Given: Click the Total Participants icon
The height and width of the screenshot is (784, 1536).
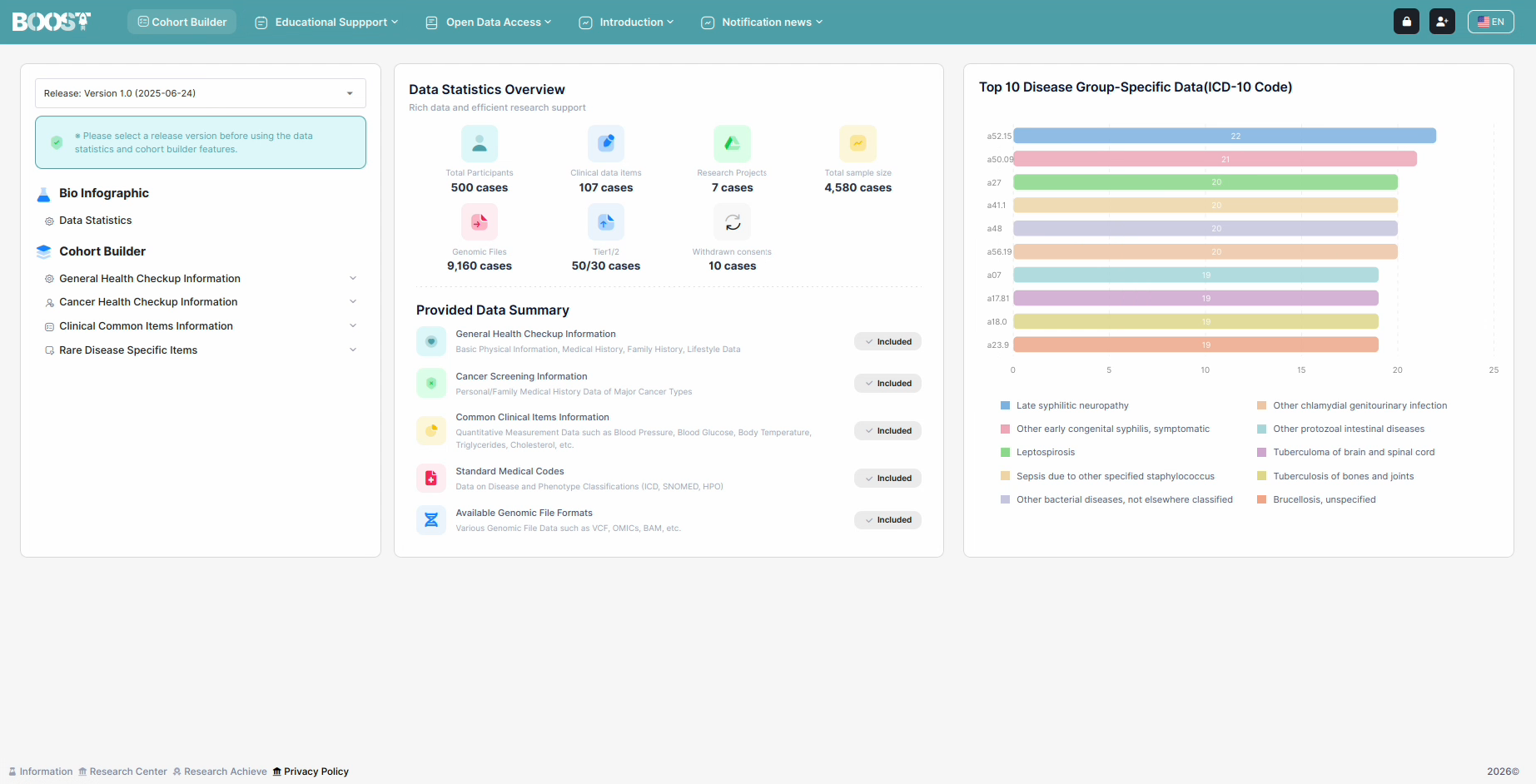Looking at the screenshot, I should tap(480, 143).
